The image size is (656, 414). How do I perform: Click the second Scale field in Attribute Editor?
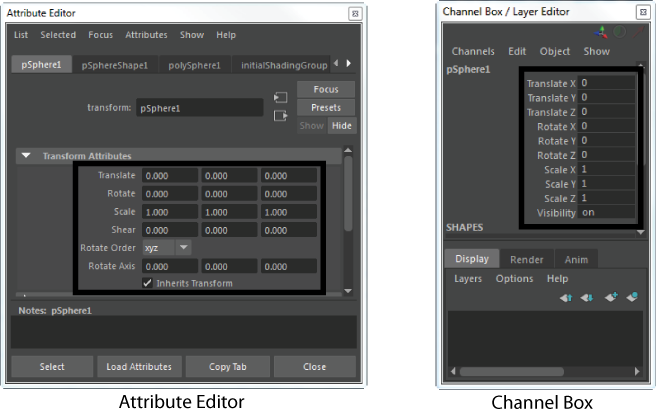229,212
